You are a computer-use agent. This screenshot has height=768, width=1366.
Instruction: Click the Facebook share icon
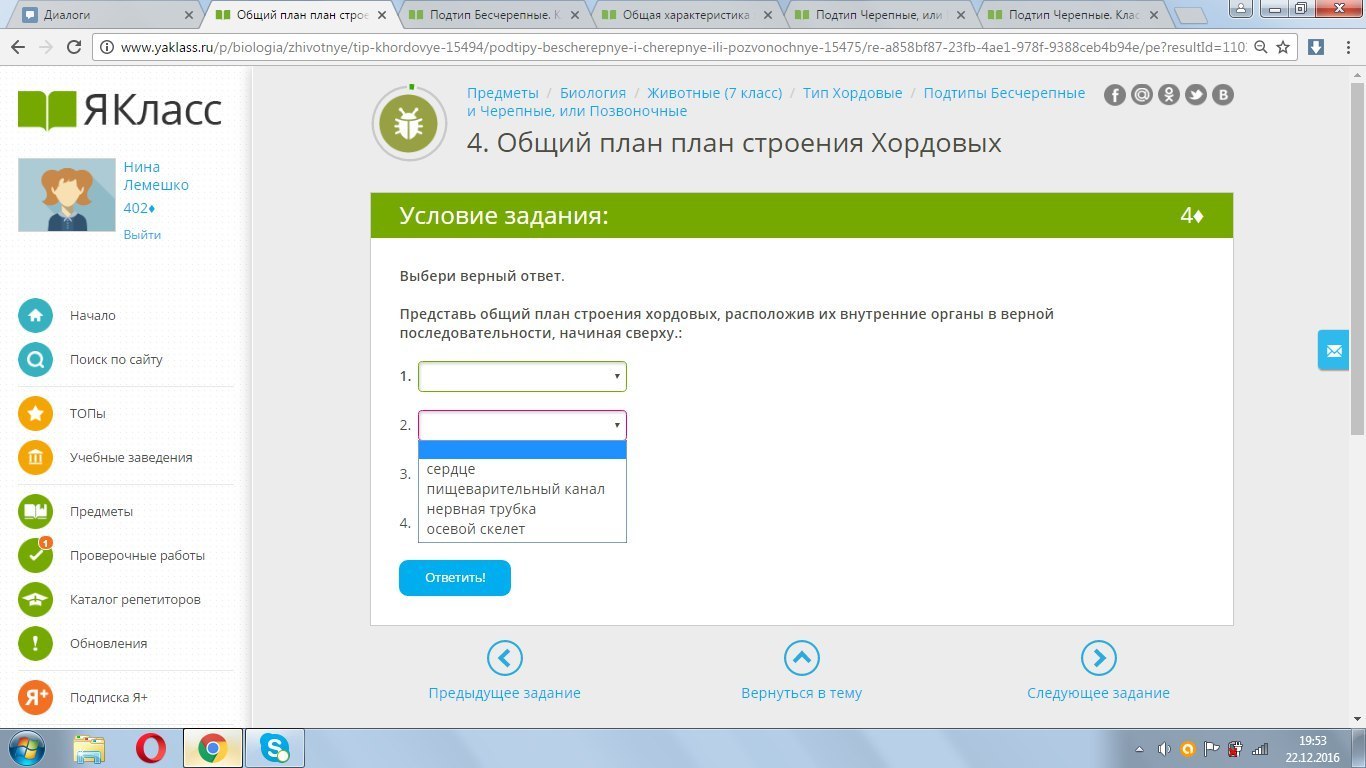point(1115,95)
